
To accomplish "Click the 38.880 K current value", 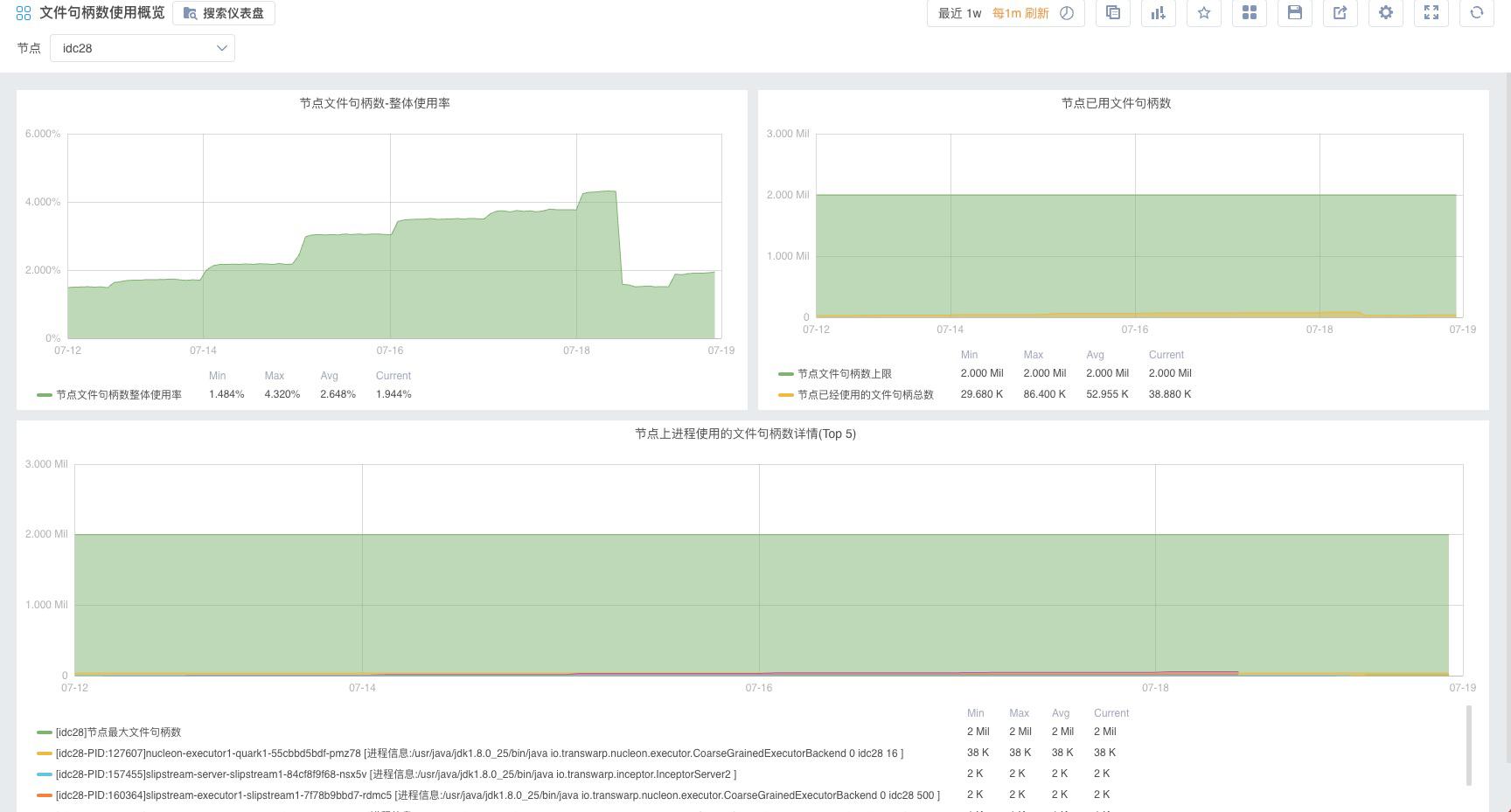I will click(x=1170, y=394).
